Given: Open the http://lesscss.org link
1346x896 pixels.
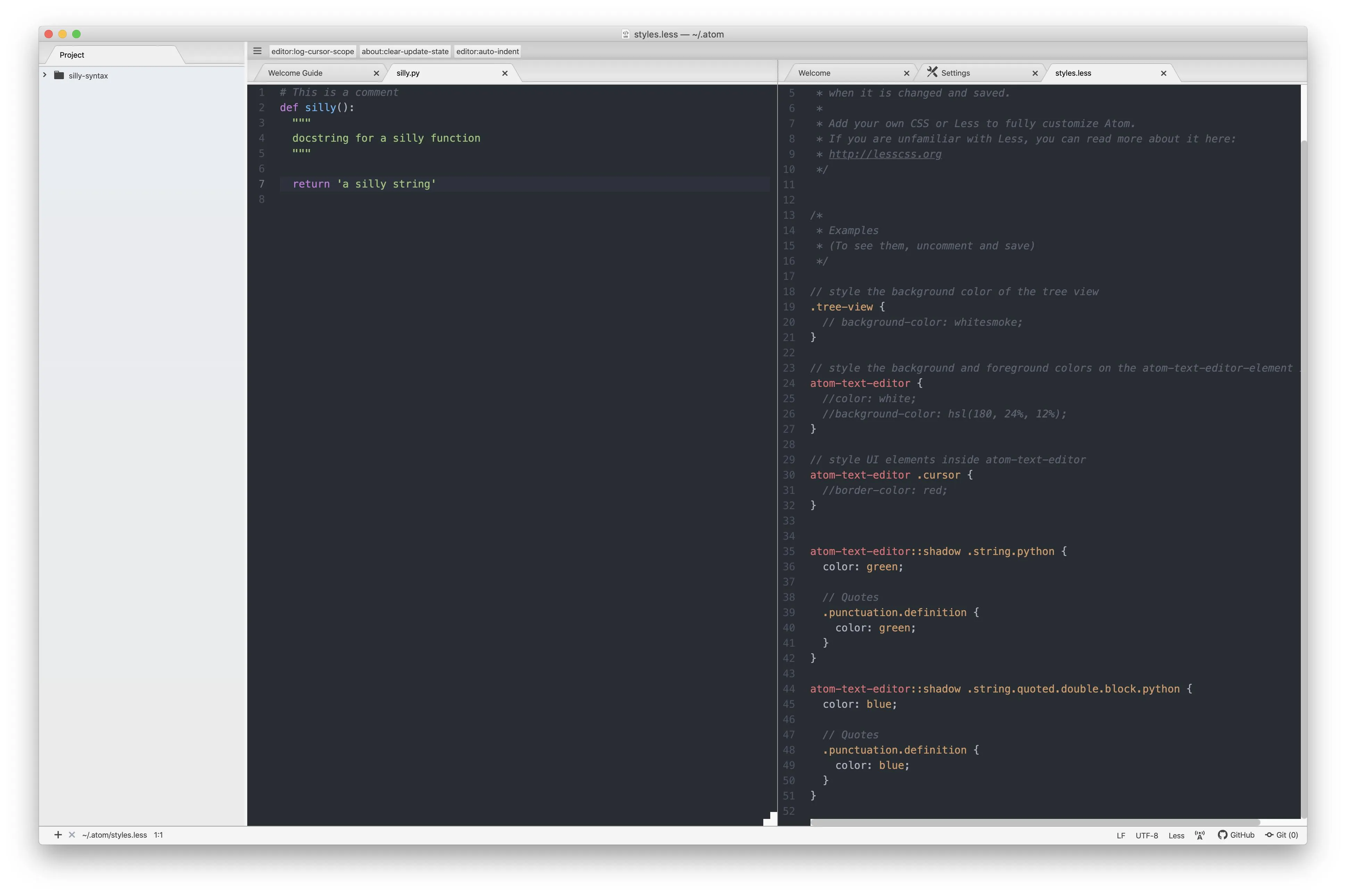Looking at the screenshot, I should [884, 154].
